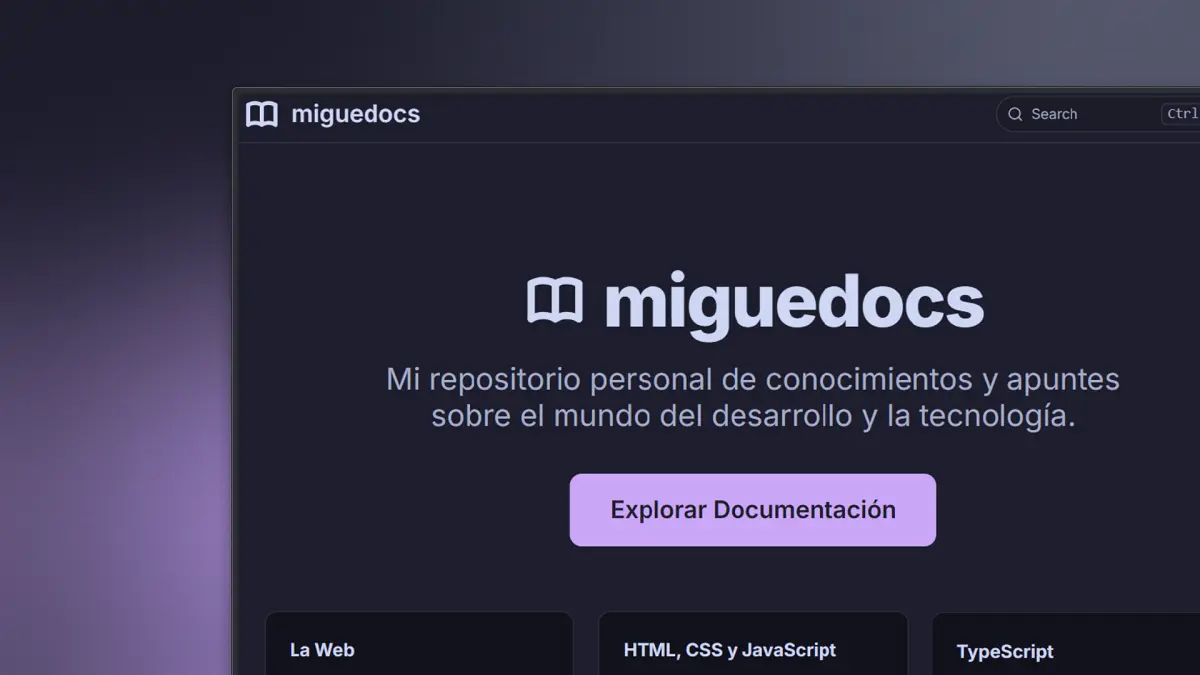Screen dimensions: 1200x675
Task: Click the text 'Mi repositorio personal de conocimientos y apuntes'
Action: 753,380
